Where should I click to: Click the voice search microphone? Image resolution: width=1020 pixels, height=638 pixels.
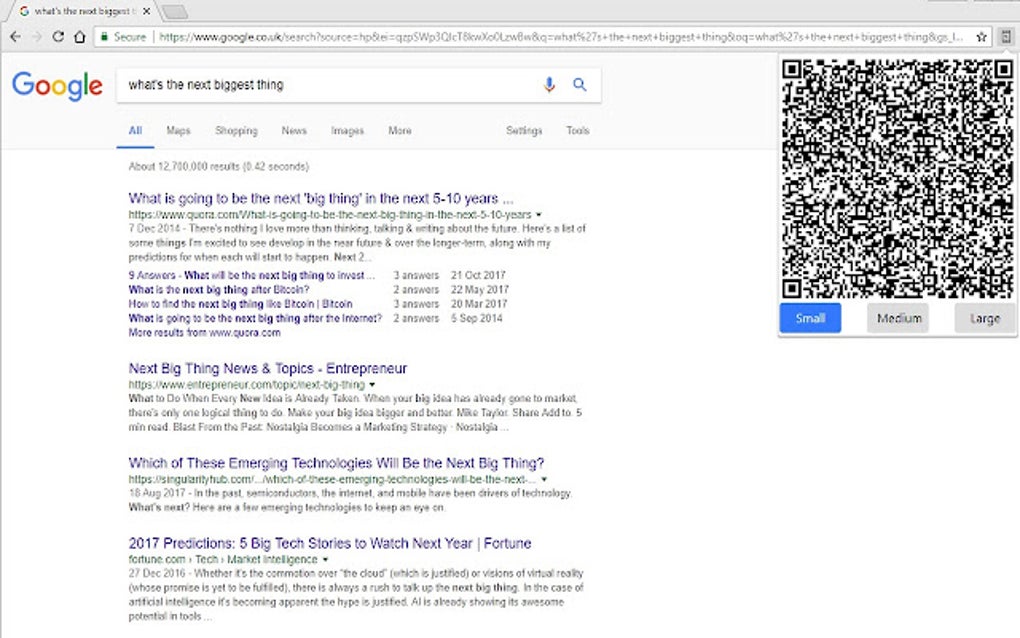[x=549, y=85]
